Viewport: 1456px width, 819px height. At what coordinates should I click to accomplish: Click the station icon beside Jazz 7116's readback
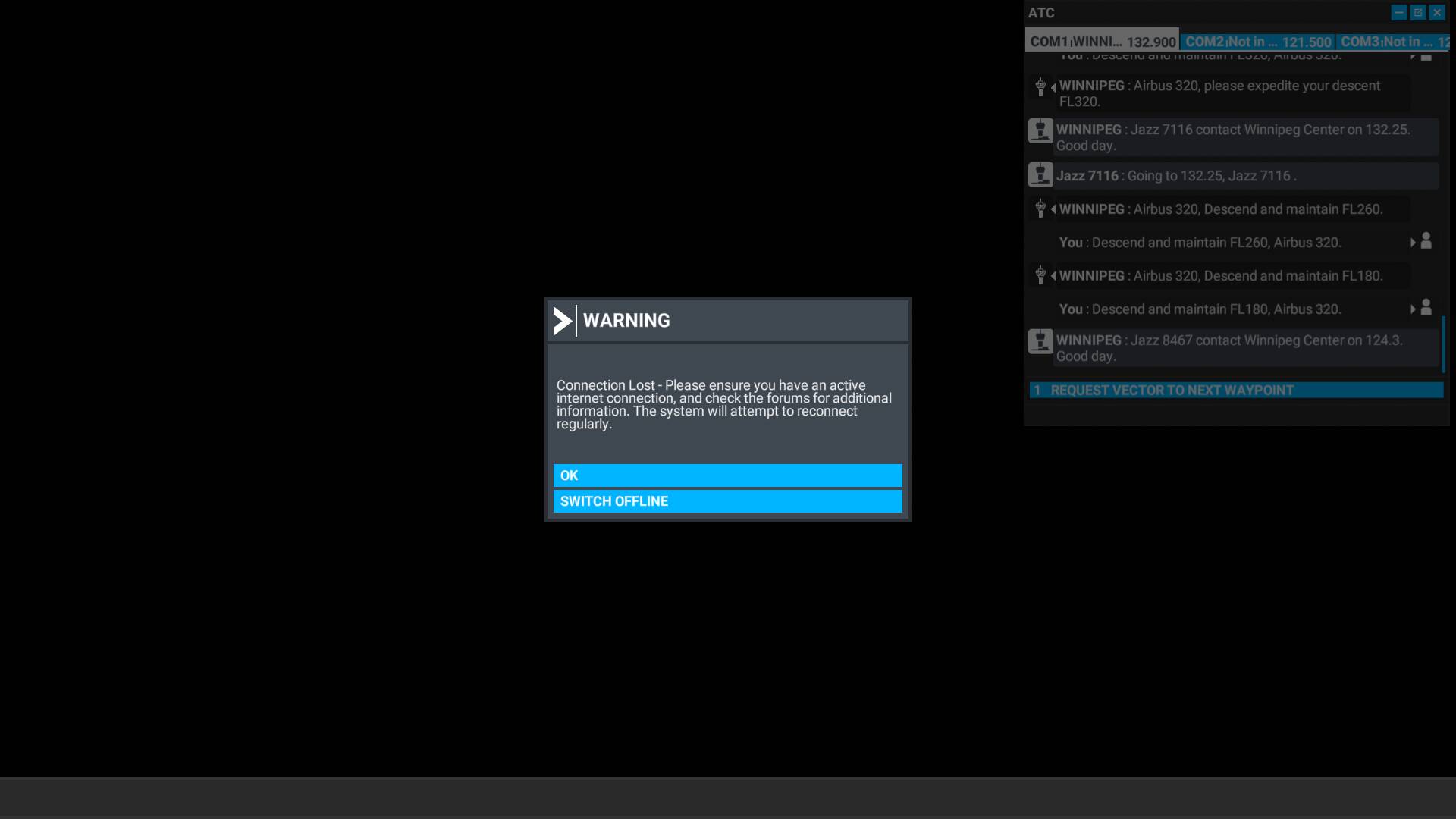1040,174
